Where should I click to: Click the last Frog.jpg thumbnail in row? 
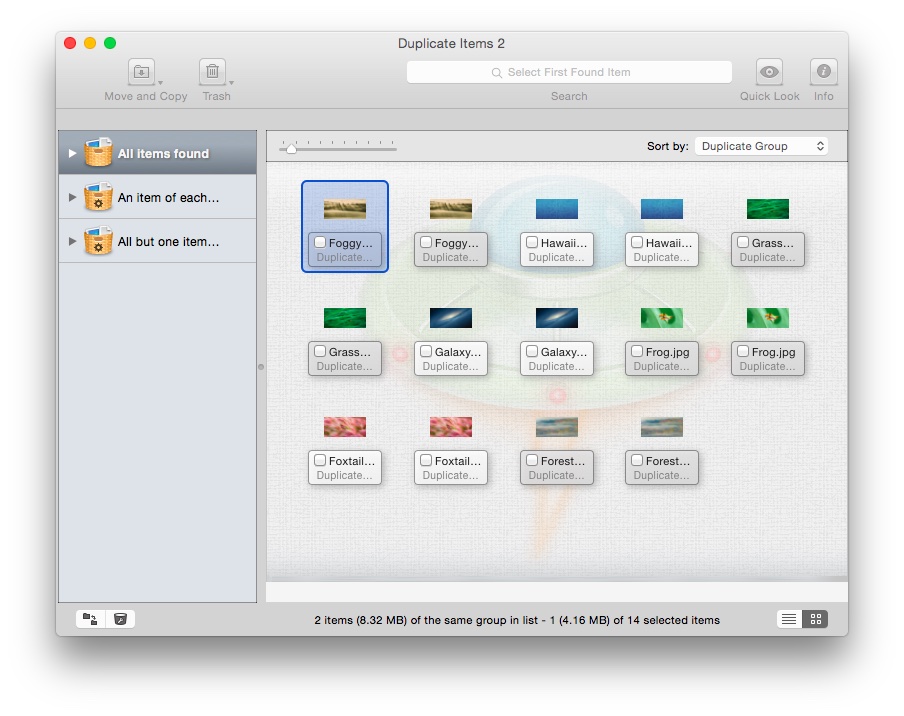pyautogui.click(x=767, y=318)
